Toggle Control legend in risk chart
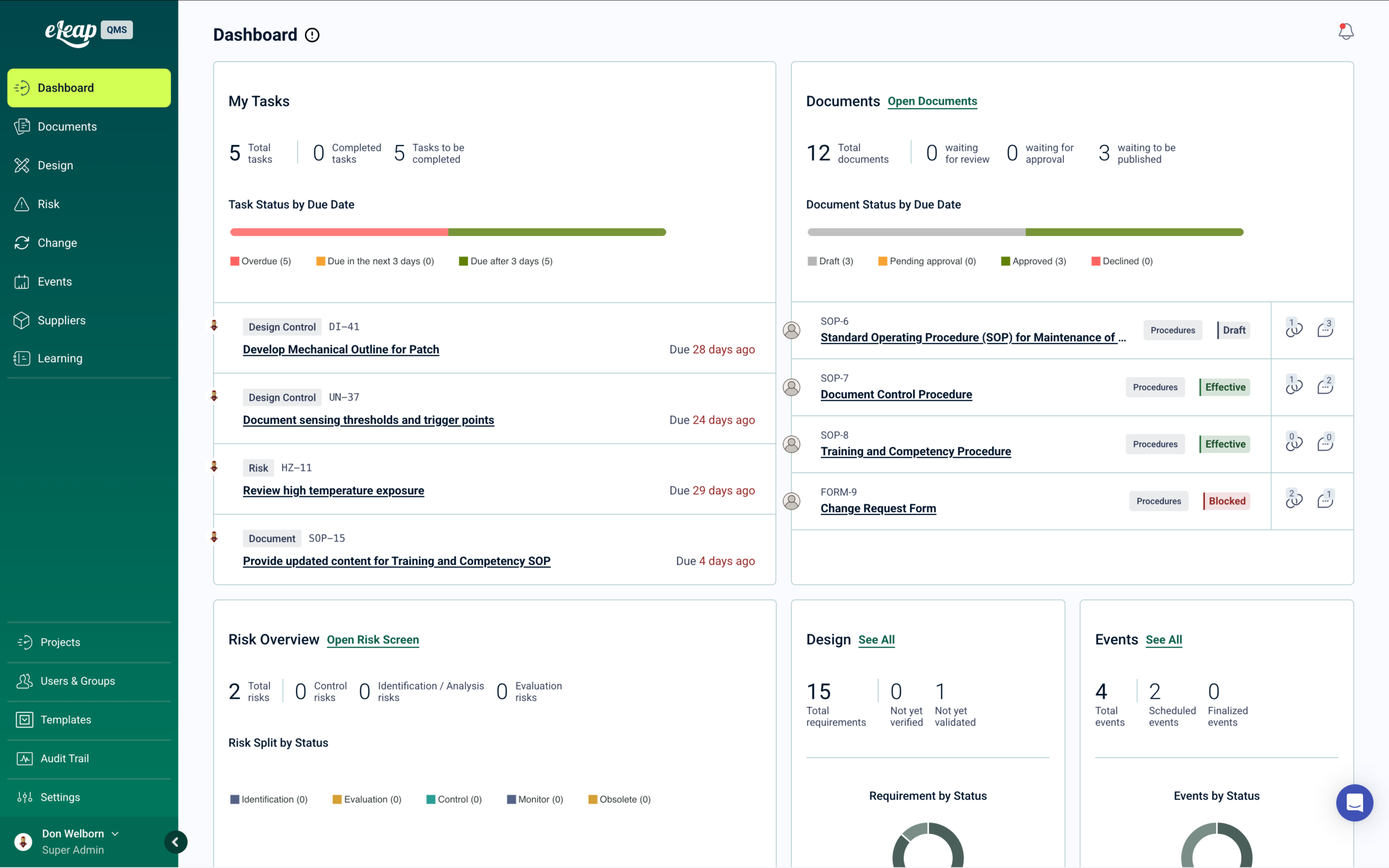 click(454, 799)
